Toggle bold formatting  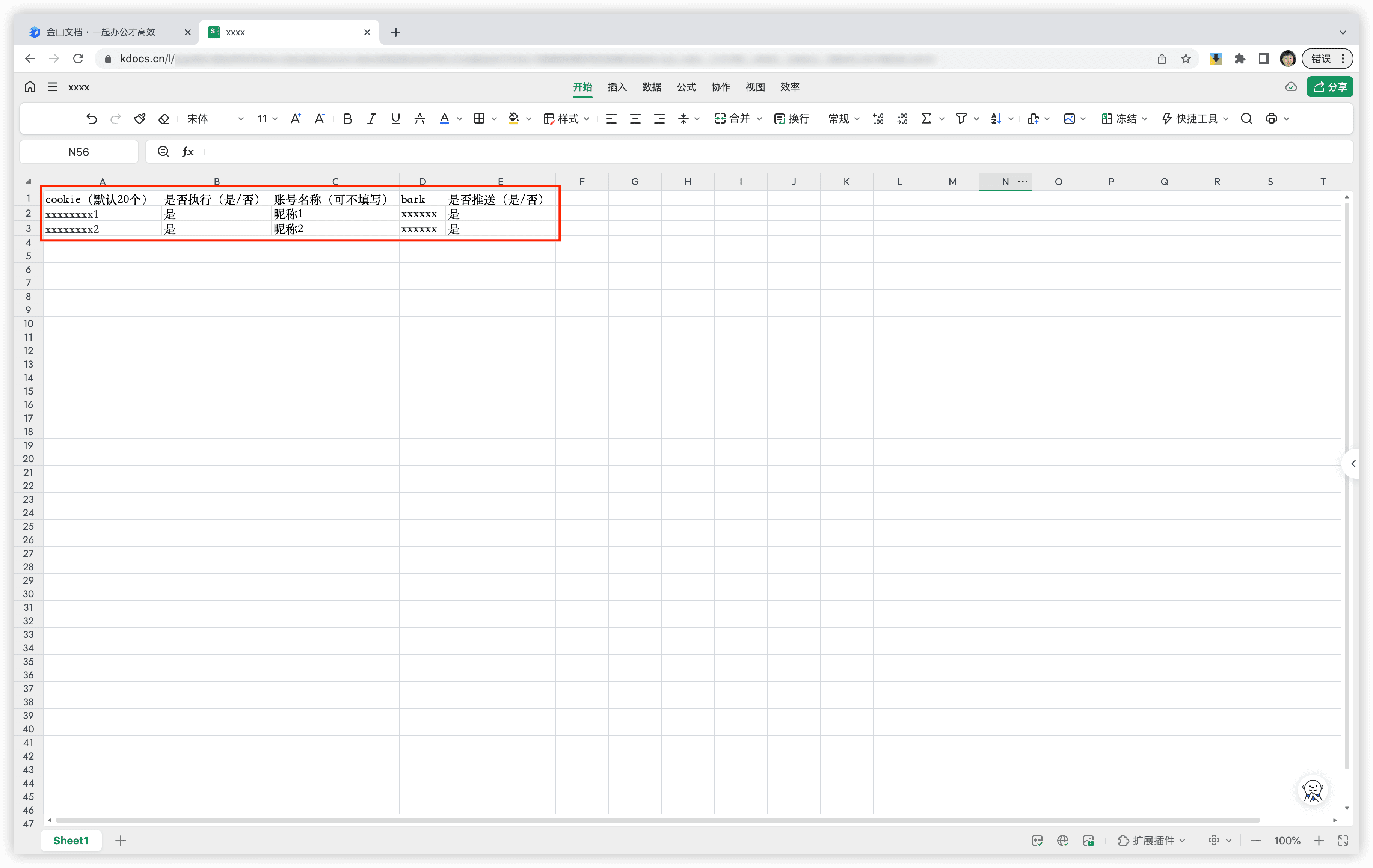(x=347, y=119)
